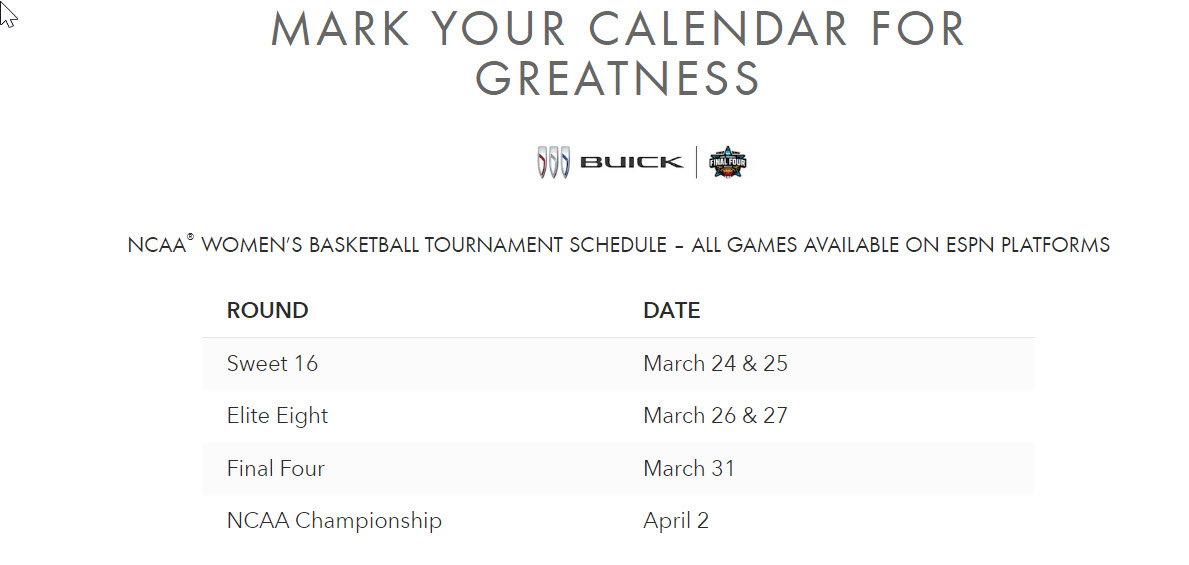The image size is (1189, 565).
Task: Select the NCAA Championship round cell
Action: 334,521
